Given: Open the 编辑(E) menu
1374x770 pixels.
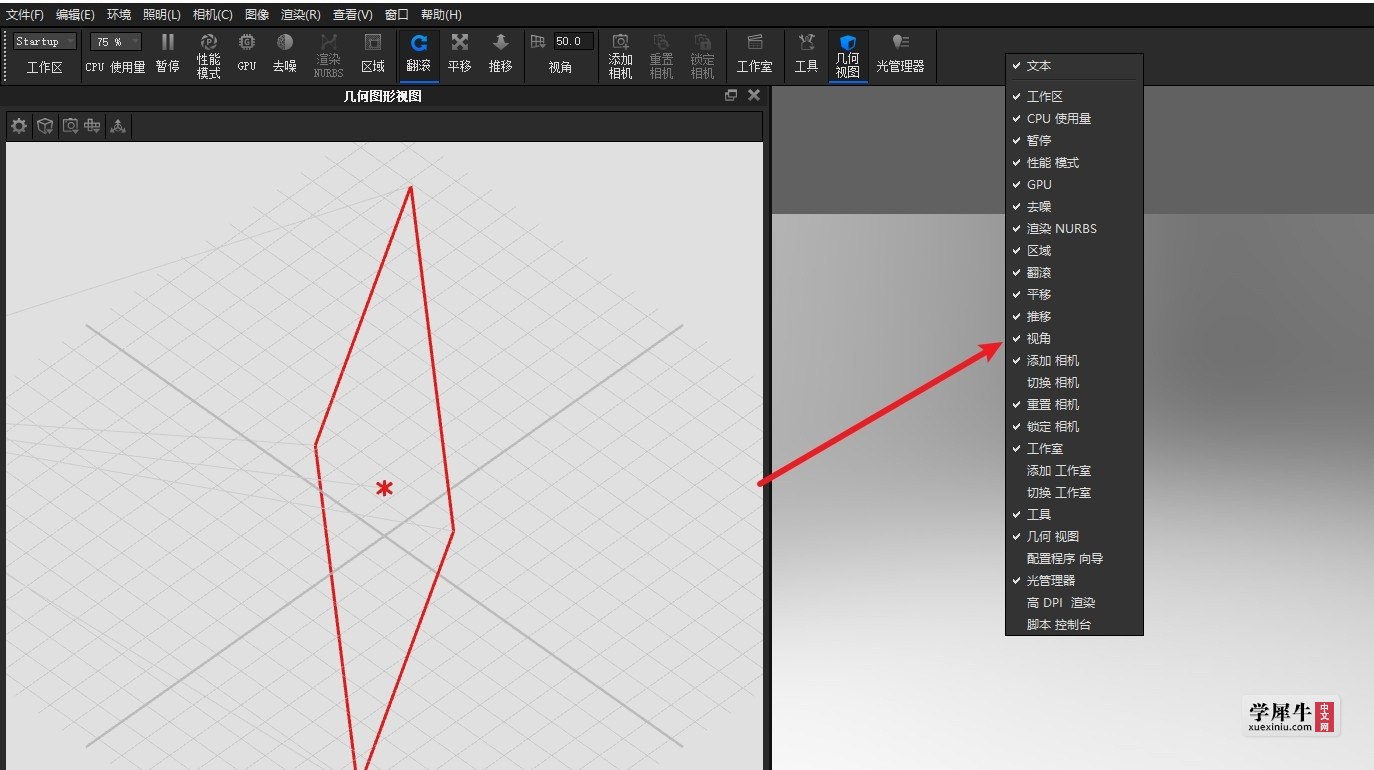Looking at the screenshot, I should tap(75, 15).
